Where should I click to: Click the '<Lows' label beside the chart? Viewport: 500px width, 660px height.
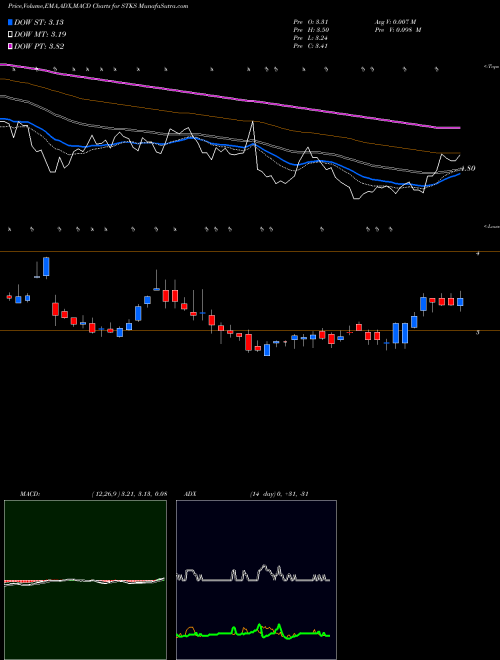click(x=492, y=226)
